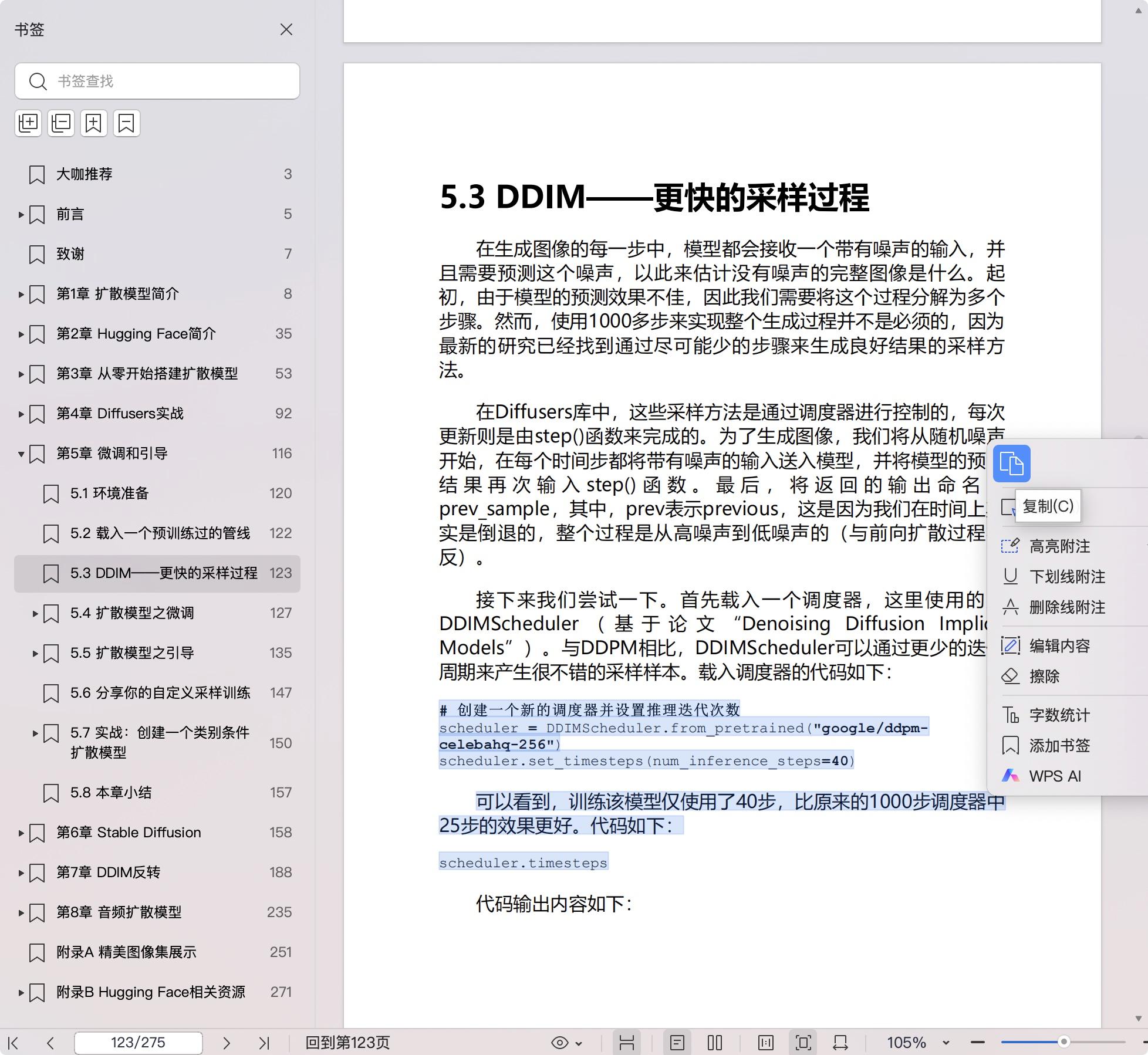The image size is (1148, 1055).
Task: Click the WPS AI logo icon
Action: point(1010,776)
